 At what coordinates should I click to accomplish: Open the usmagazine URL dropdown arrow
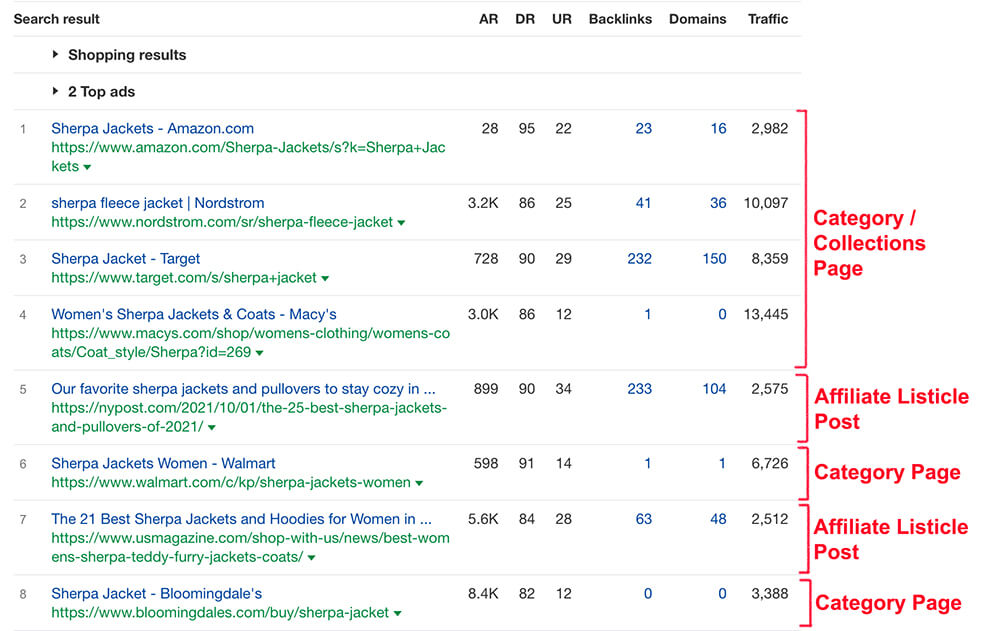point(311,558)
